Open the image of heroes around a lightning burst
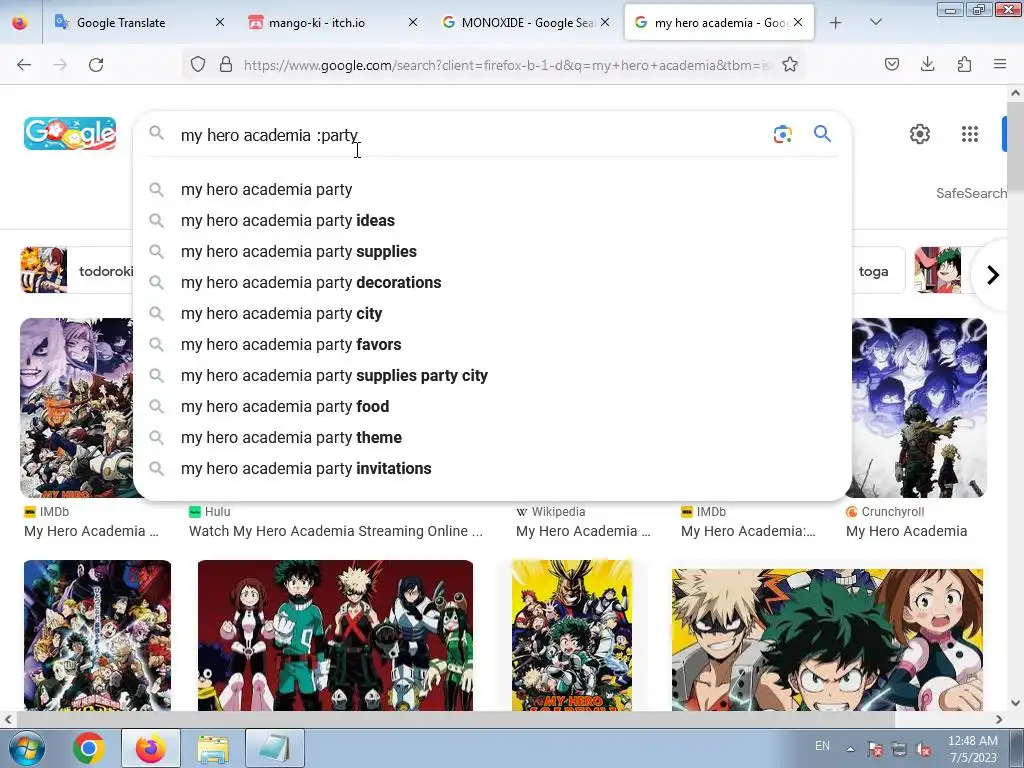This screenshot has height=768, width=1024. click(x=97, y=635)
